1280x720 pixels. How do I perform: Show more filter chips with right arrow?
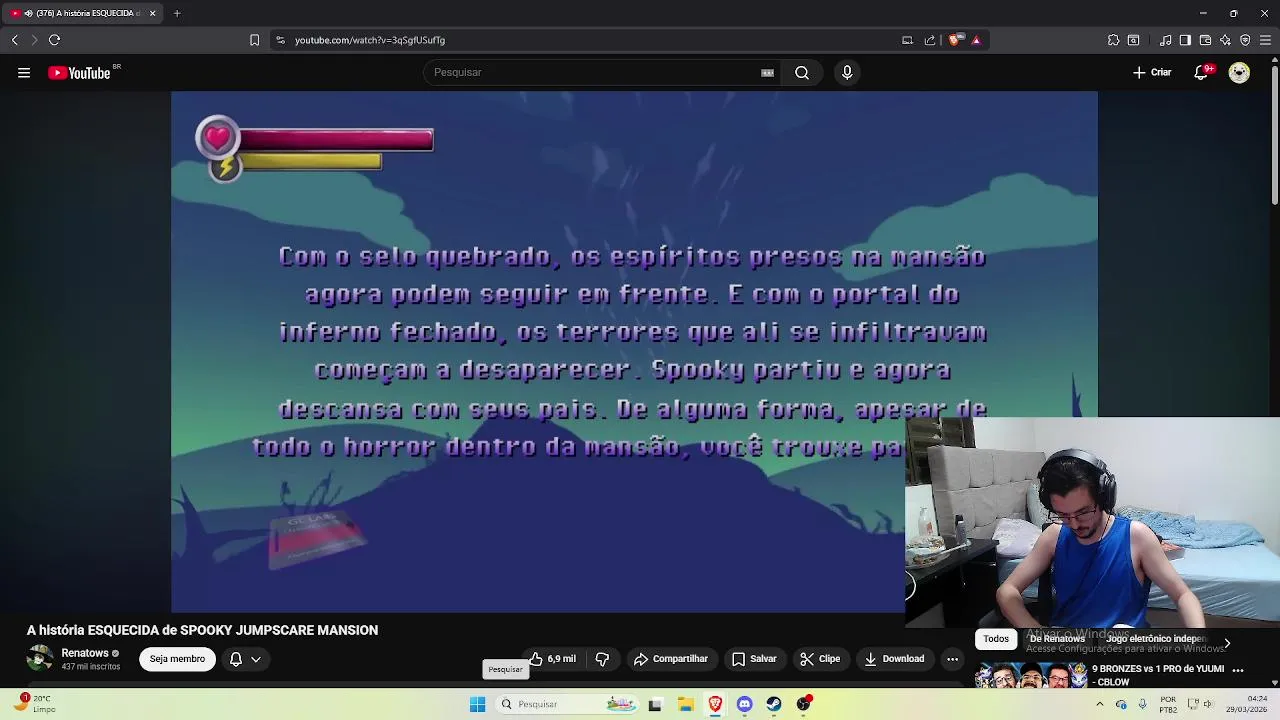pyautogui.click(x=1227, y=643)
